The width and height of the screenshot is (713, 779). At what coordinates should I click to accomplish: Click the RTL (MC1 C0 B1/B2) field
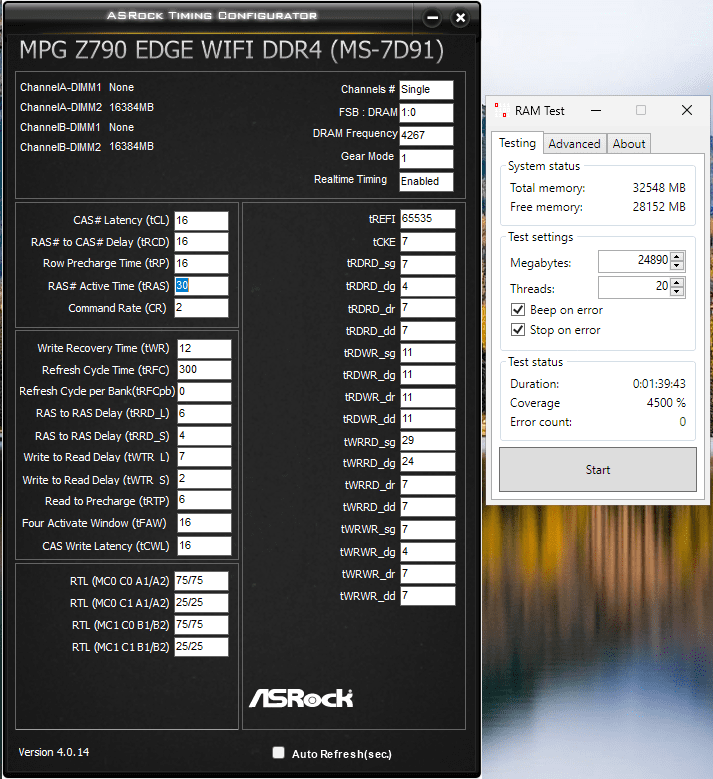(x=201, y=624)
